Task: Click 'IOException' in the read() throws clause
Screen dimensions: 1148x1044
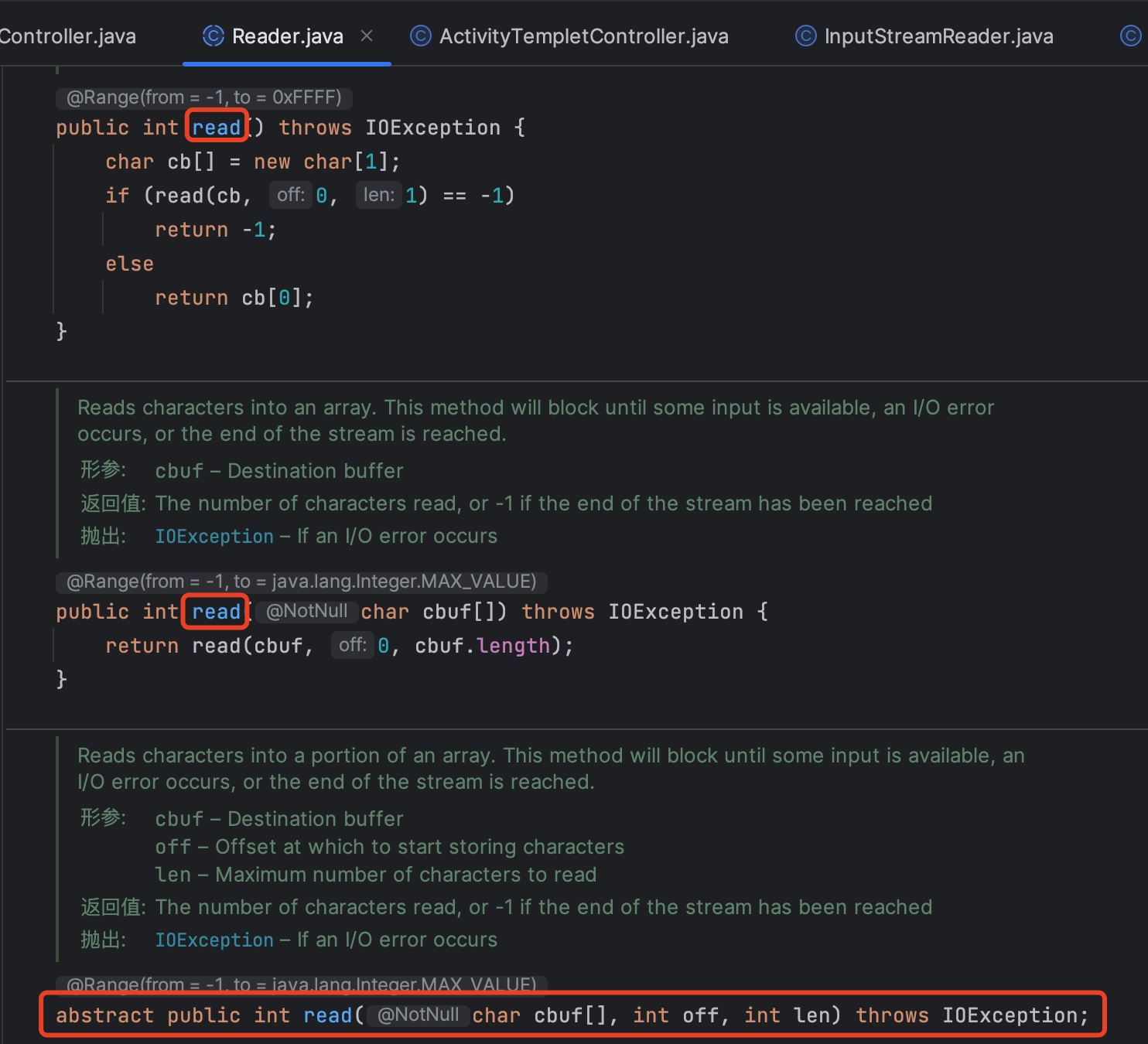Action: click(433, 128)
